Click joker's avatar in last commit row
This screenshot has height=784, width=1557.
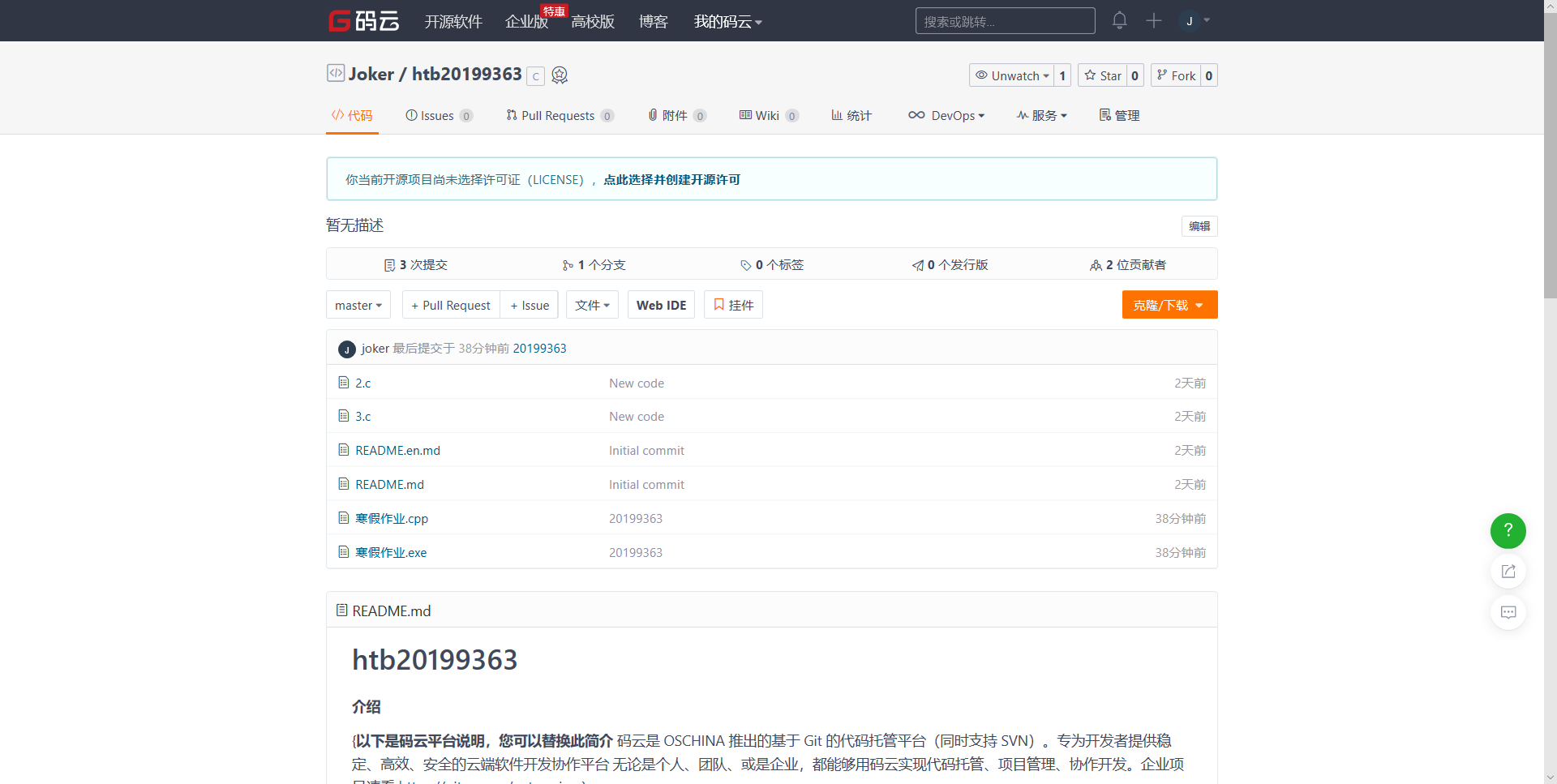(347, 349)
